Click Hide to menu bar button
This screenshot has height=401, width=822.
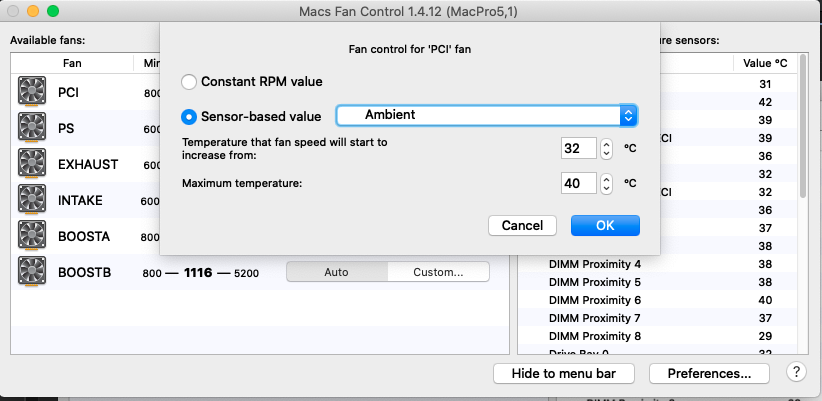(x=564, y=374)
